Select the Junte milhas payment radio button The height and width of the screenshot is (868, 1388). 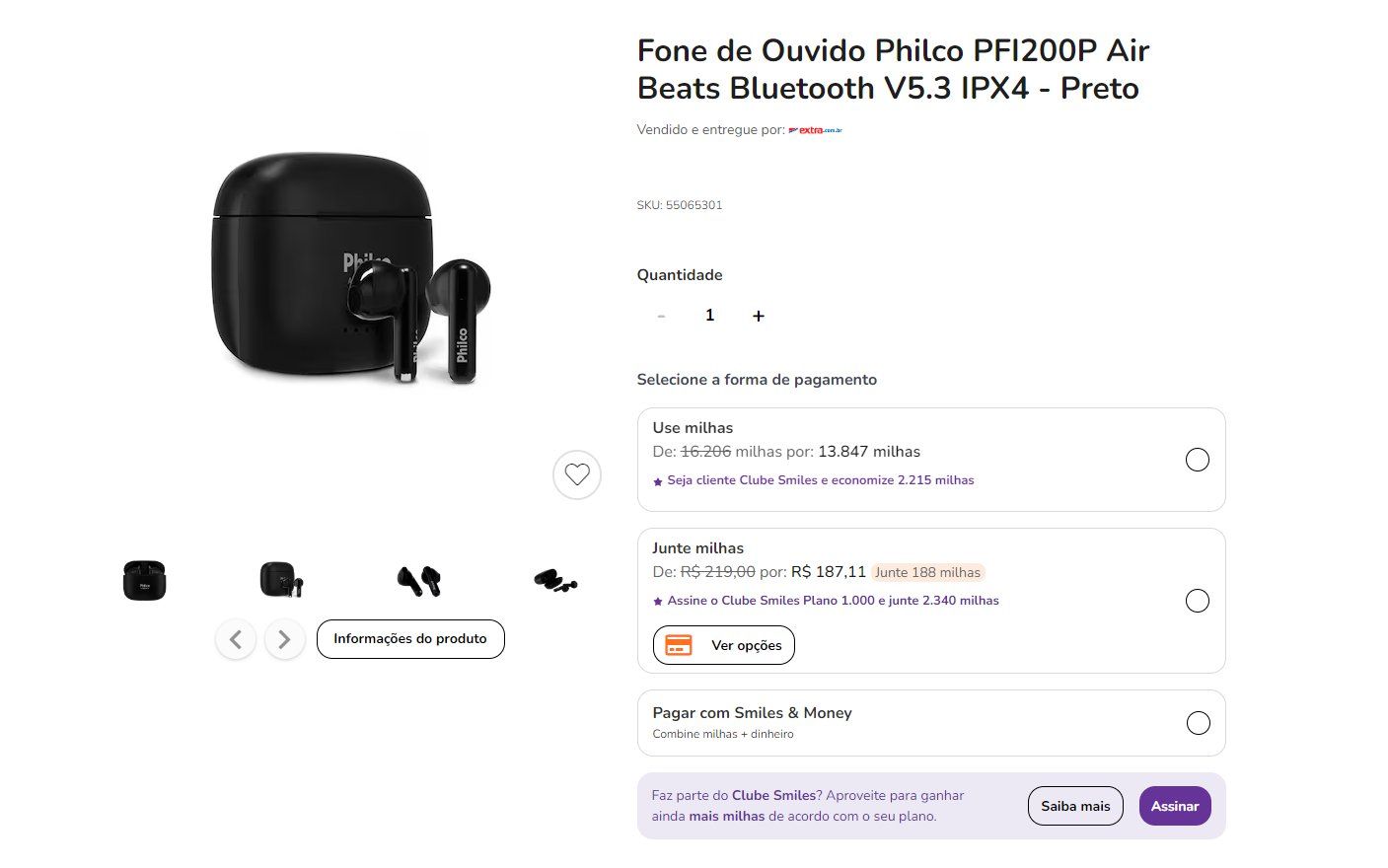pyautogui.click(x=1197, y=601)
